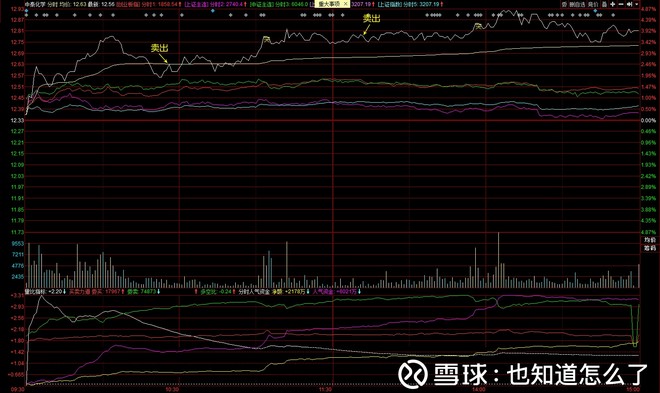Click the first 卖出 sell annotation label

click(160, 48)
